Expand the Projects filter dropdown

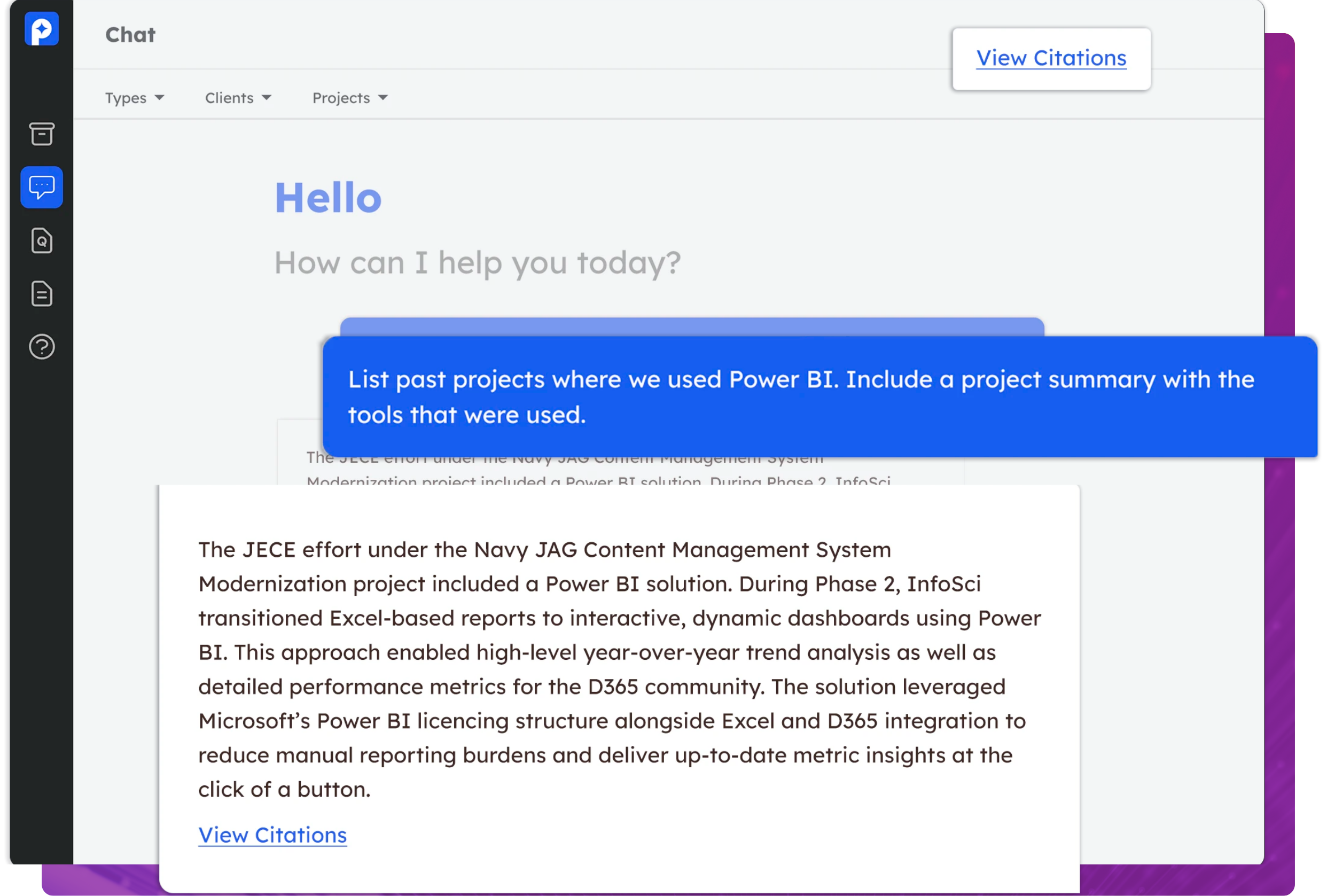pyautogui.click(x=350, y=98)
